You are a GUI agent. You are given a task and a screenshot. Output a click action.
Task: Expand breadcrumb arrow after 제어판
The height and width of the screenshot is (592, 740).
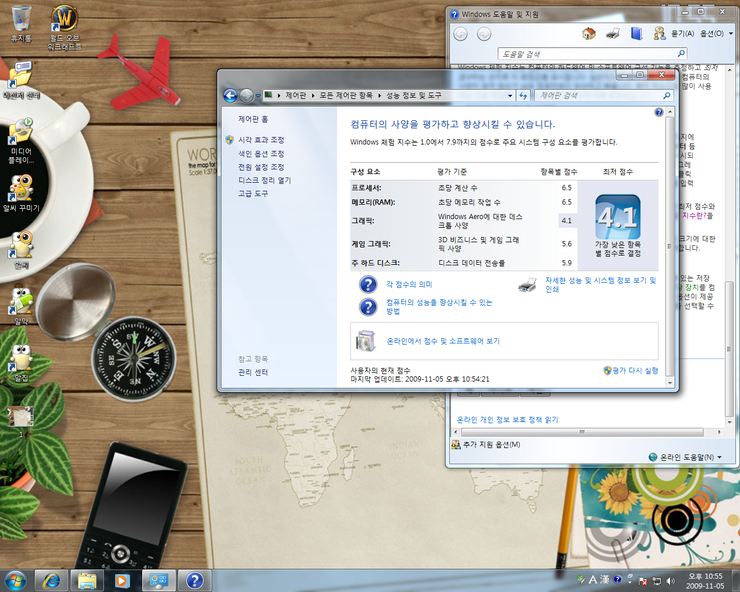point(313,95)
